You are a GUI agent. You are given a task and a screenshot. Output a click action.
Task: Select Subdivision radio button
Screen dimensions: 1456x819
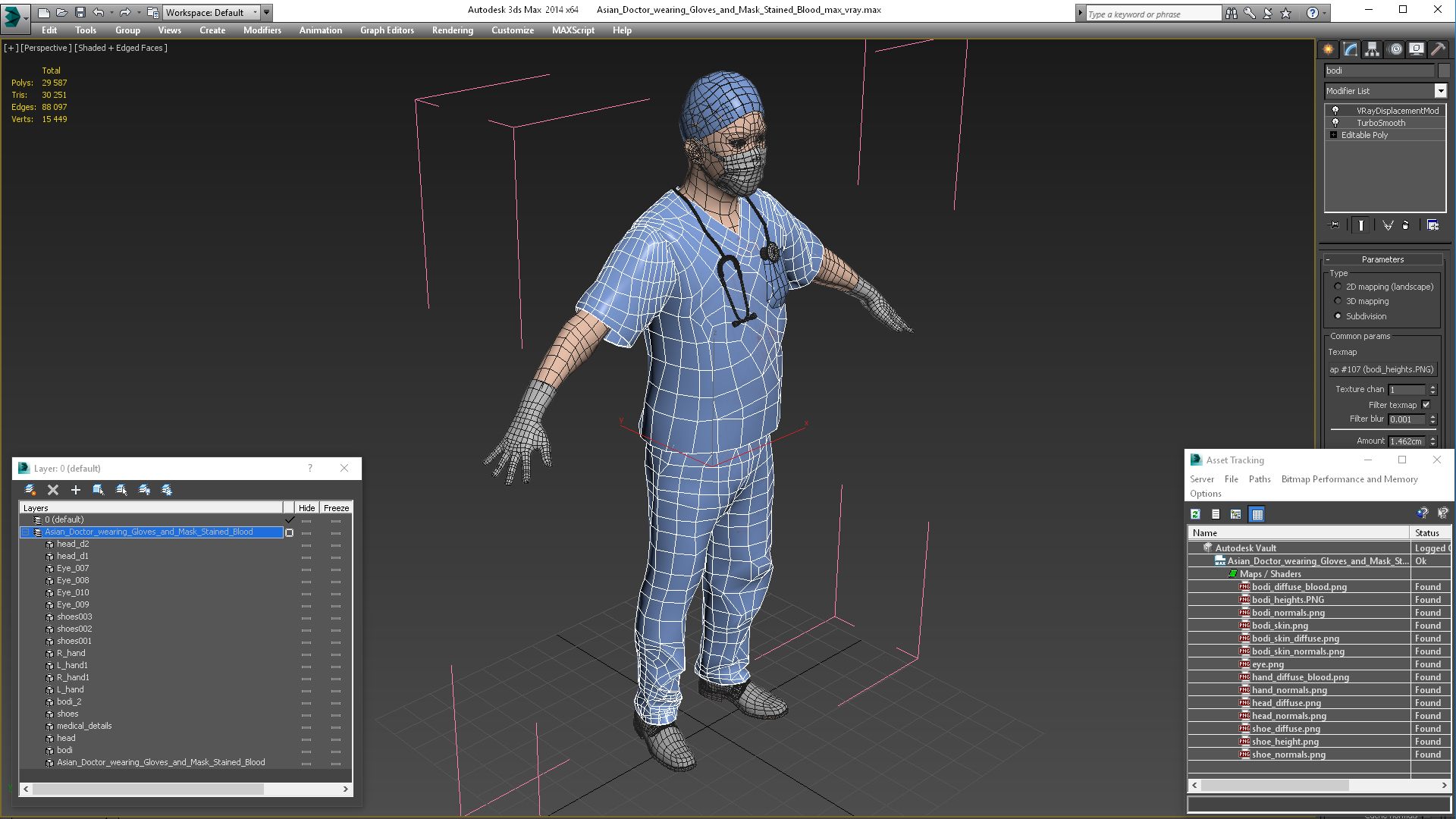[x=1338, y=316]
